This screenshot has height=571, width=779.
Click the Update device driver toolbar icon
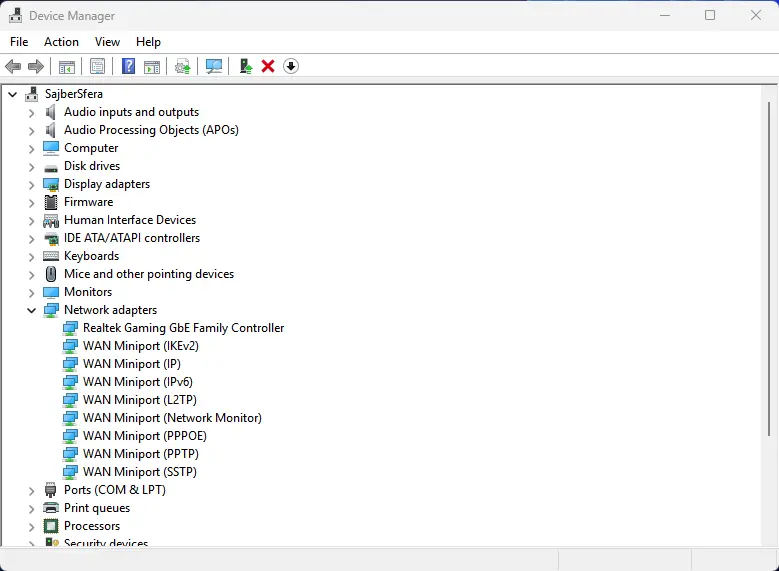point(245,66)
